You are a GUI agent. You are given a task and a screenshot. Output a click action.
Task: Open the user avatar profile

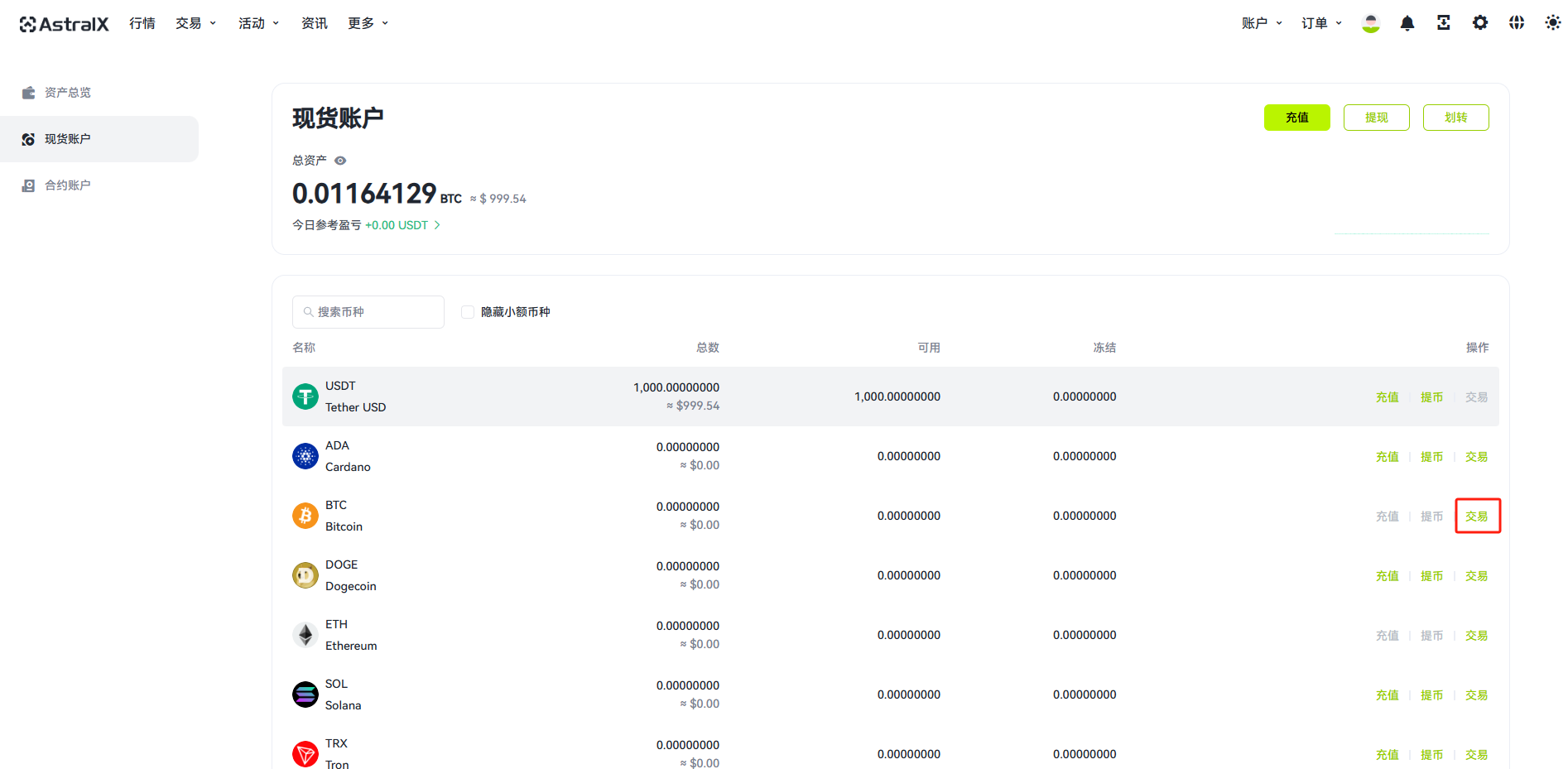[x=1371, y=23]
